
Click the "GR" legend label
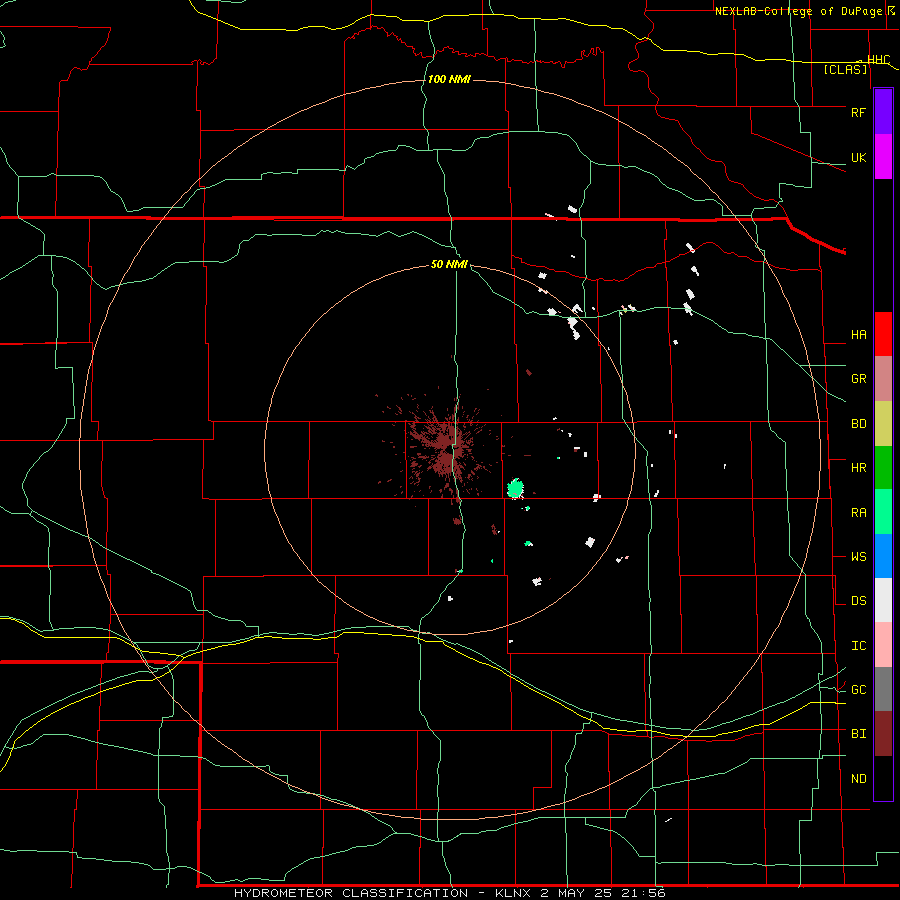click(858, 379)
